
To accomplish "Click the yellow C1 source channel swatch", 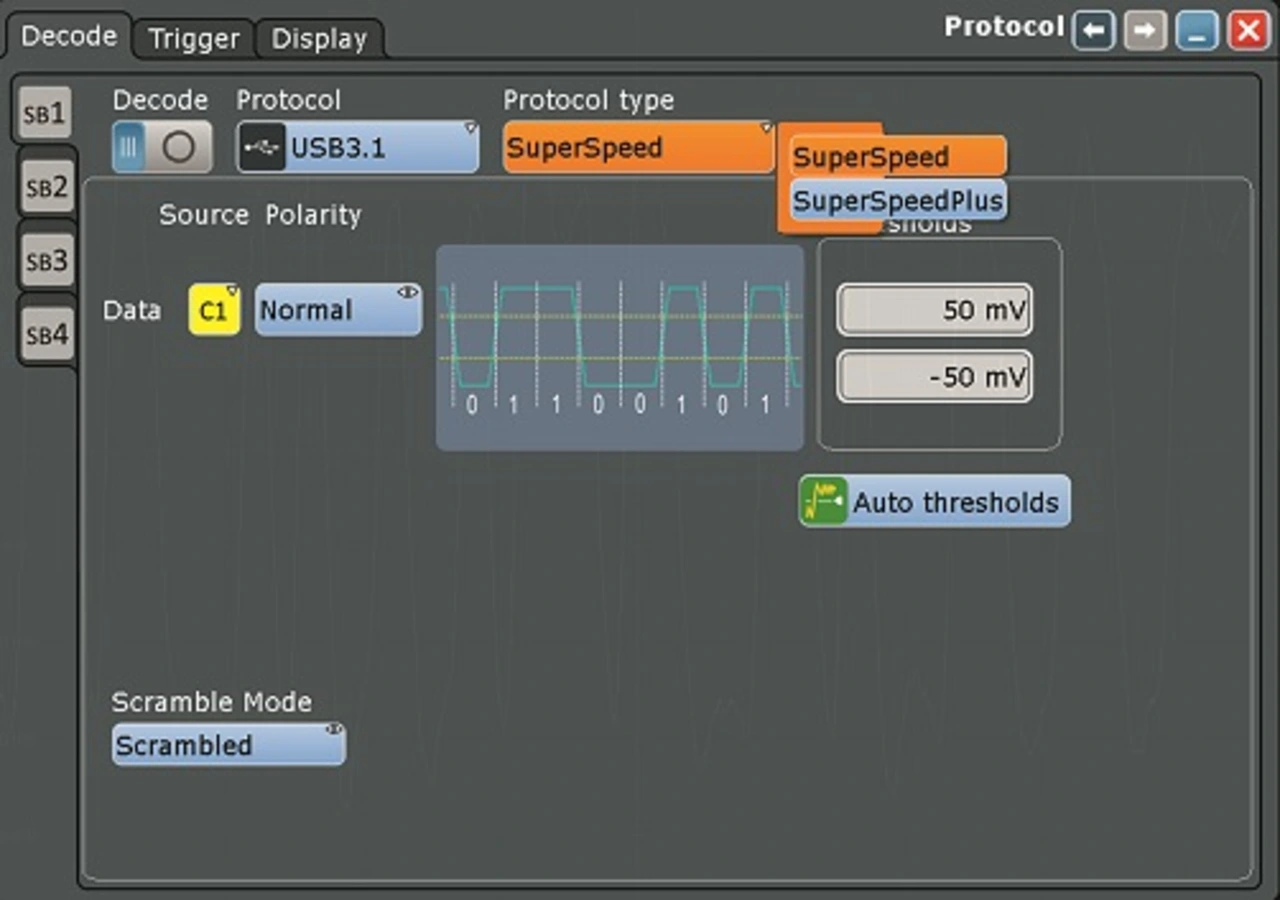I will click(x=214, y=310).
